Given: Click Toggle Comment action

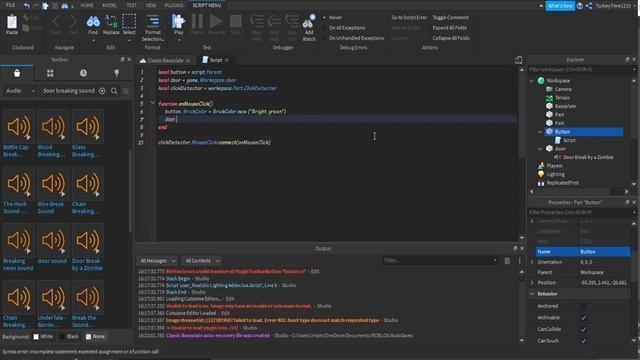Looking at the screenshot, I should [x=450, y=18].
